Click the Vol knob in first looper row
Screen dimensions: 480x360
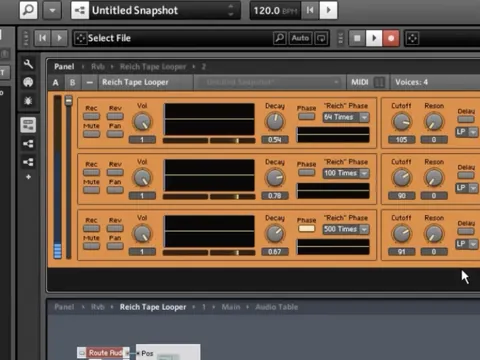[x=142, y=122]
